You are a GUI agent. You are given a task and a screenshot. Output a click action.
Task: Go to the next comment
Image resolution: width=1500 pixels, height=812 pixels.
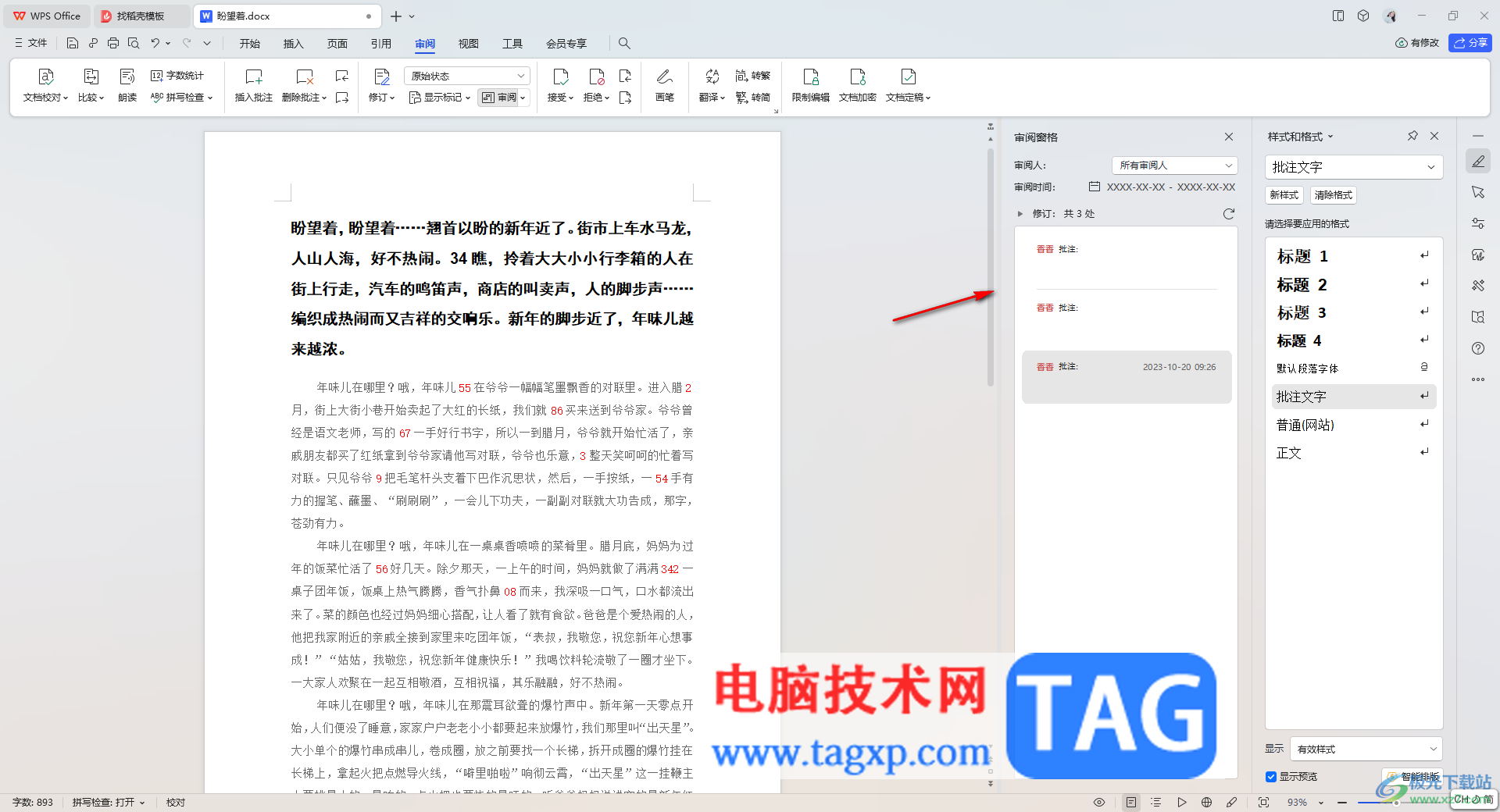point(342,98)
